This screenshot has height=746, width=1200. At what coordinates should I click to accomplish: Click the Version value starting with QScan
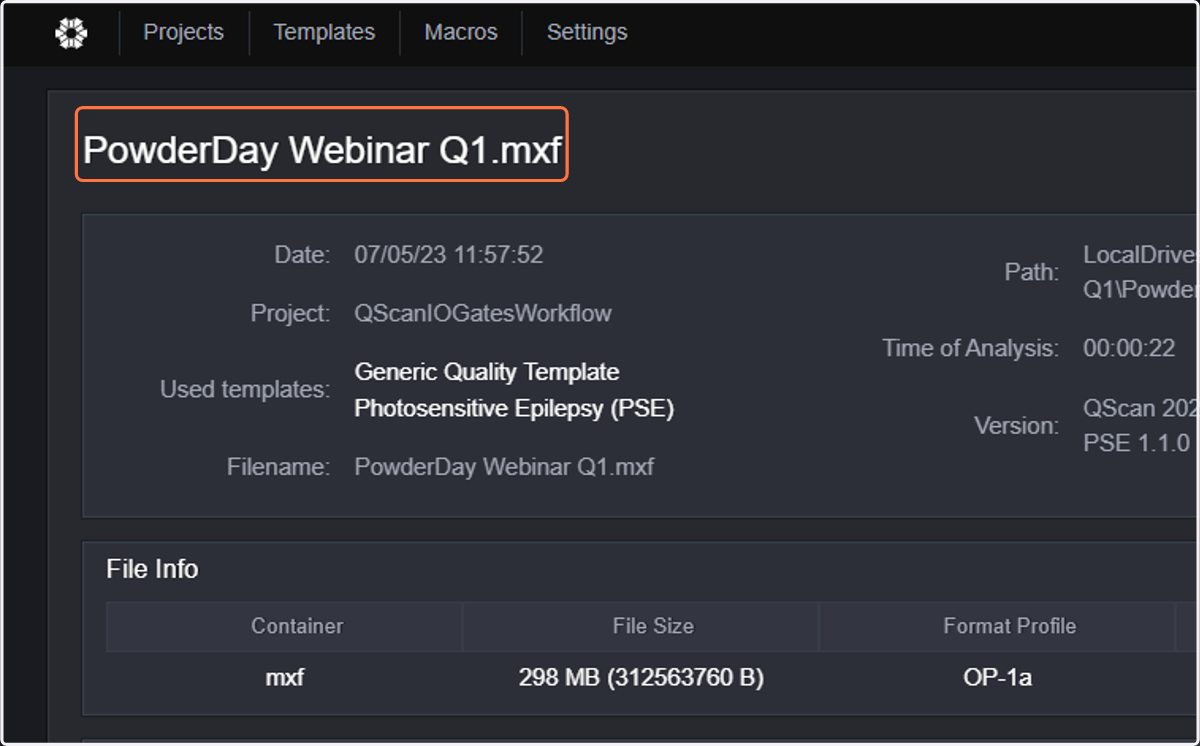coord(1141,425)
